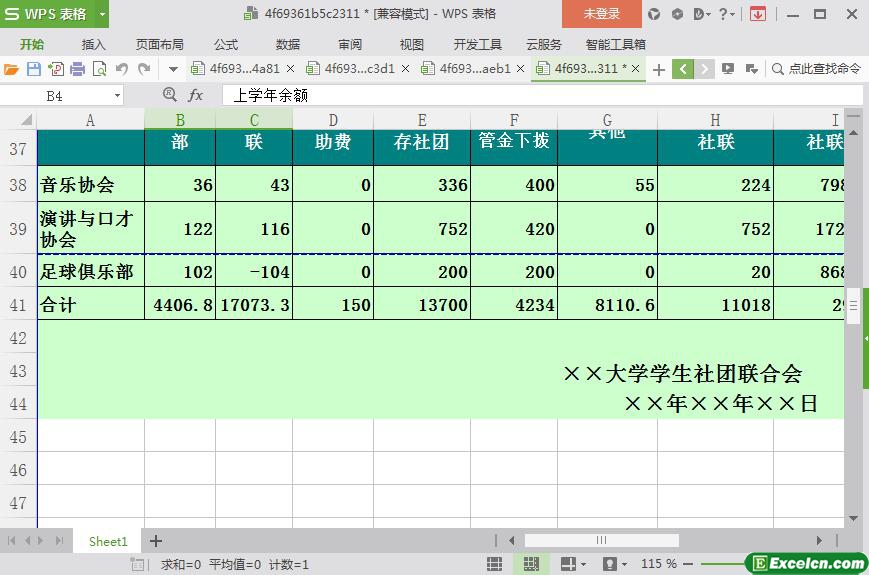Click the Print icon in quick toolbar
Viewport: 869px width, 575px height.
(77, 69)
